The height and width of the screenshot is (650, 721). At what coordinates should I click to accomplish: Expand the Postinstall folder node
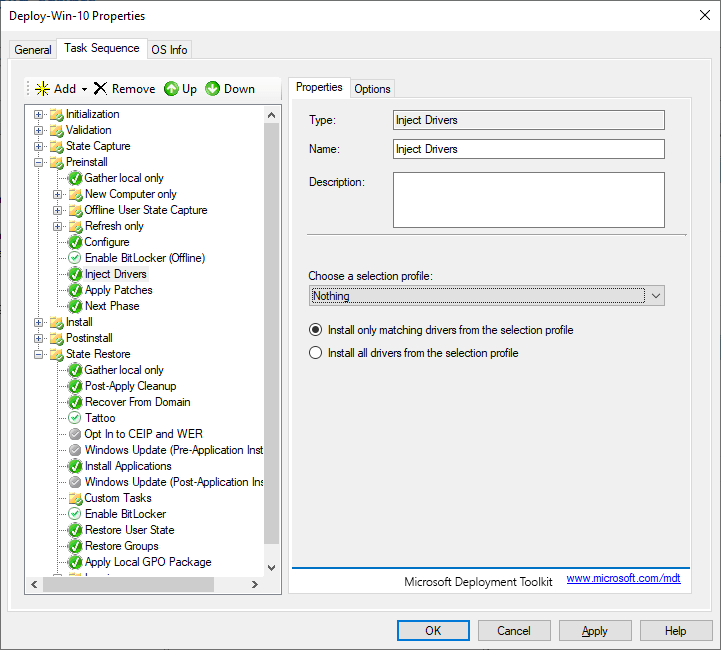click(x=39, y=338)
